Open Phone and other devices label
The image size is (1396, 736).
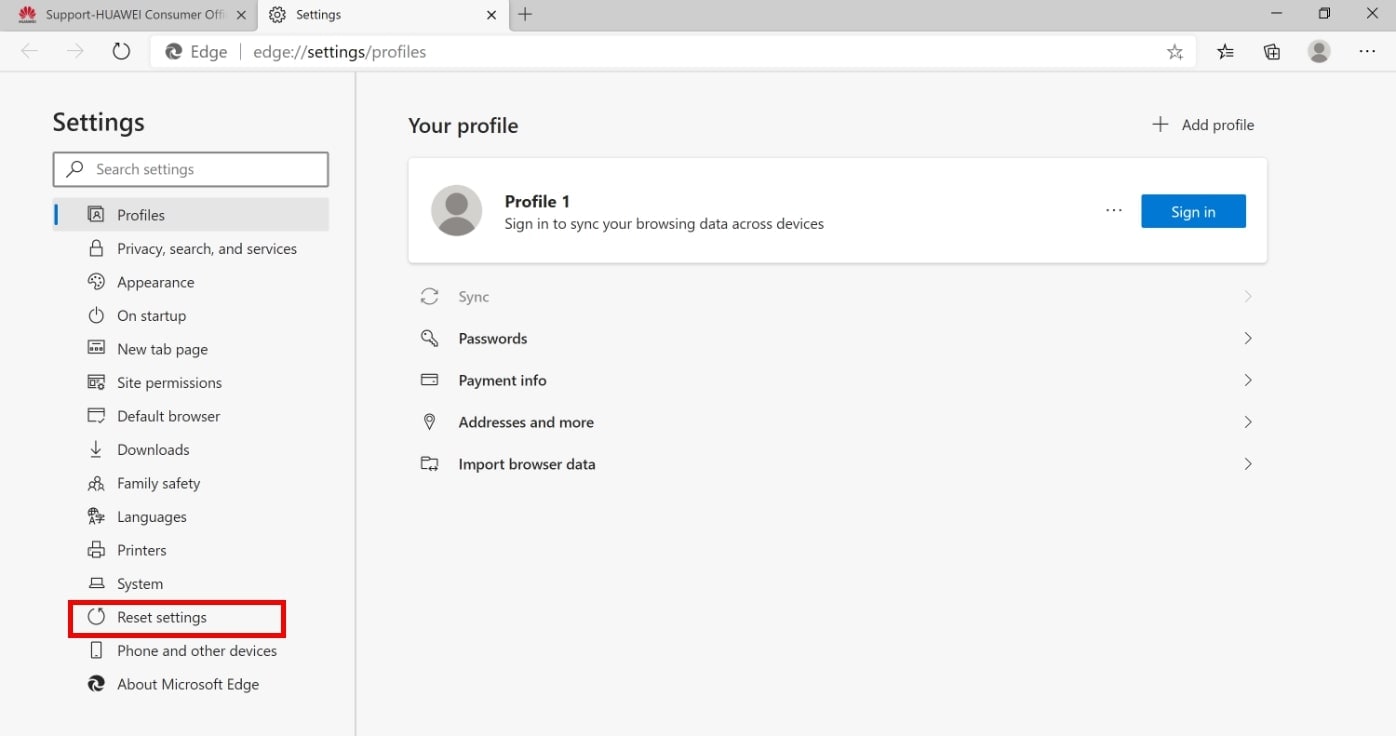click(197, 650)
